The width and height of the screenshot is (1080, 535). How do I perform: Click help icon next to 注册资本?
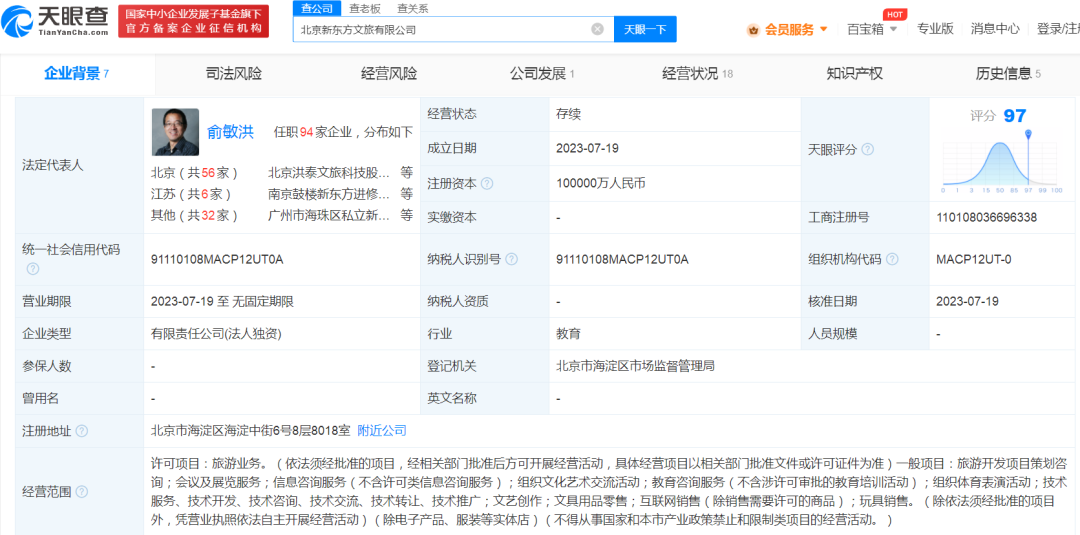pyautogui.click(x=487, y=183)
